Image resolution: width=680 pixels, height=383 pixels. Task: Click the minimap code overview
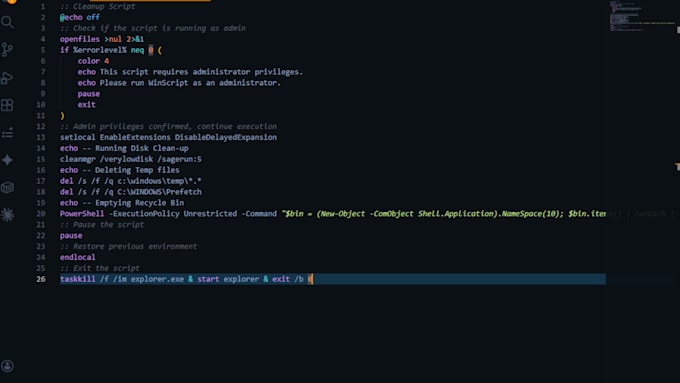(x=642, y=16)
